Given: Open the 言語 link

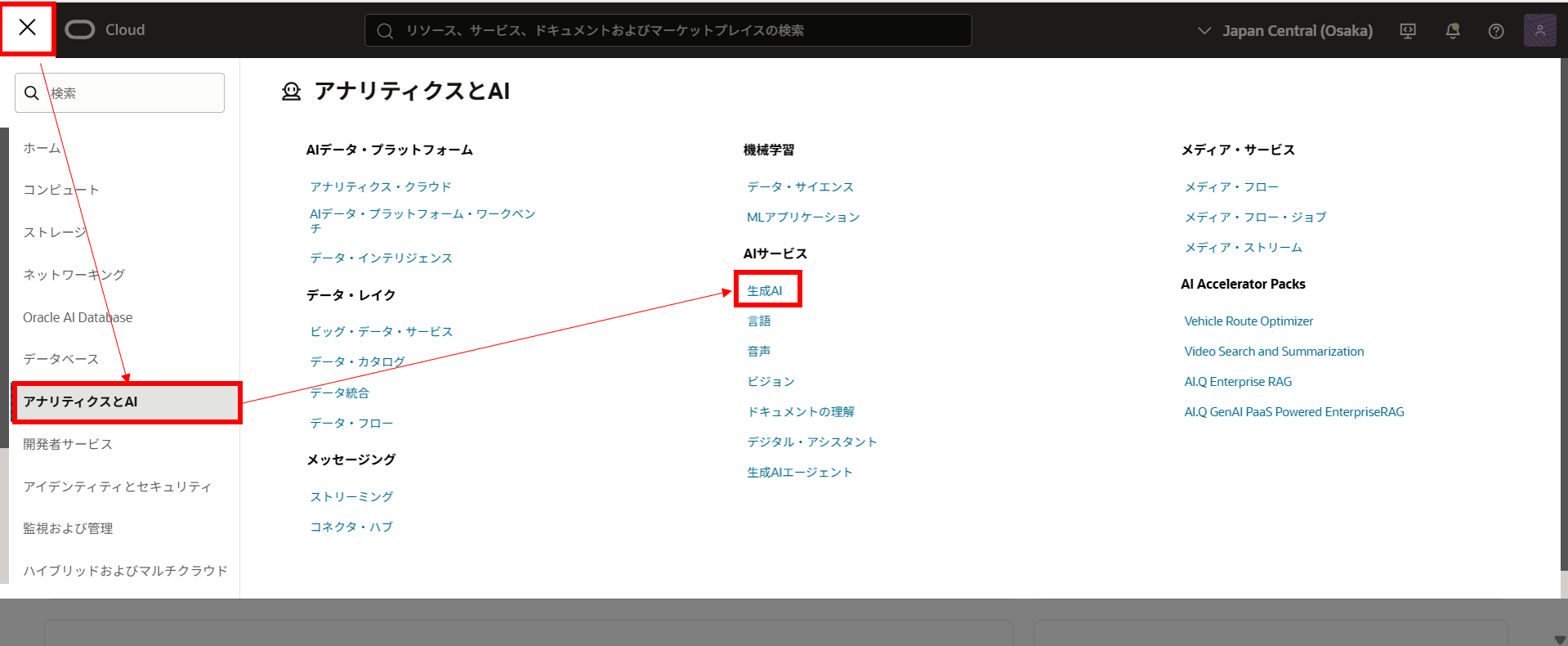Looking at the screenshot, I should pos(759,321).
